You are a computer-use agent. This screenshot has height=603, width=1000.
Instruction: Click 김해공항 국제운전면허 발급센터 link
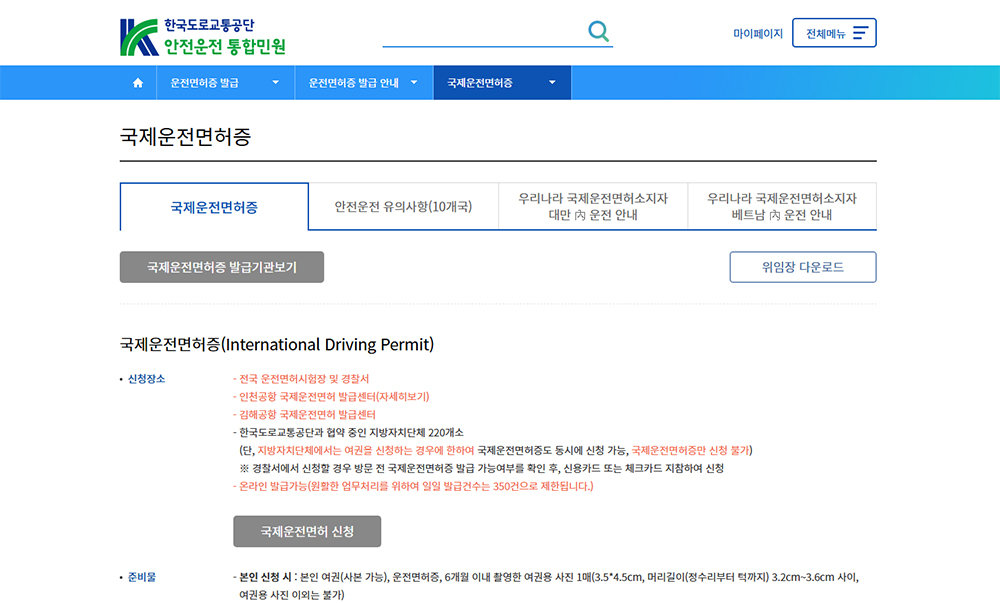pyautogui.click(x=304, y=414)
